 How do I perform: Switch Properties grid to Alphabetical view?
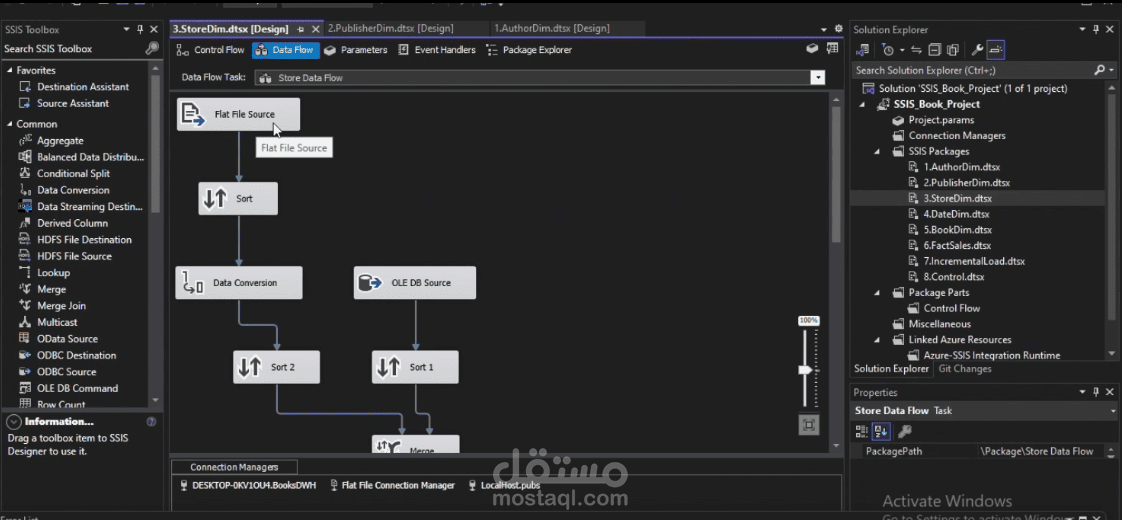(x=880, y=431)
